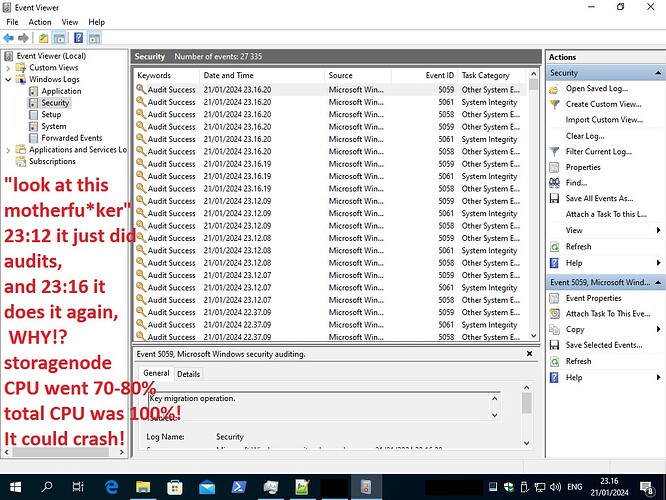Open PowerShell from taskbar
666x500 pixels.
point(239,487)
